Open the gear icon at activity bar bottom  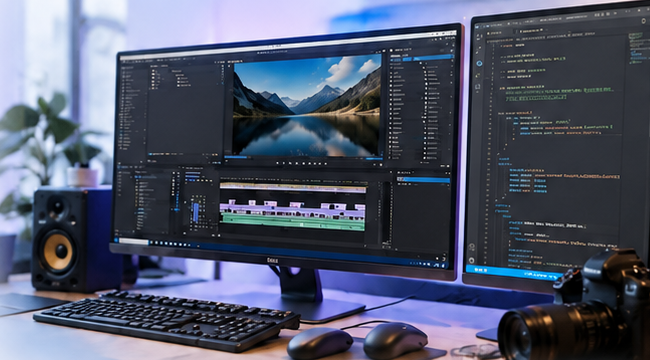471,260
